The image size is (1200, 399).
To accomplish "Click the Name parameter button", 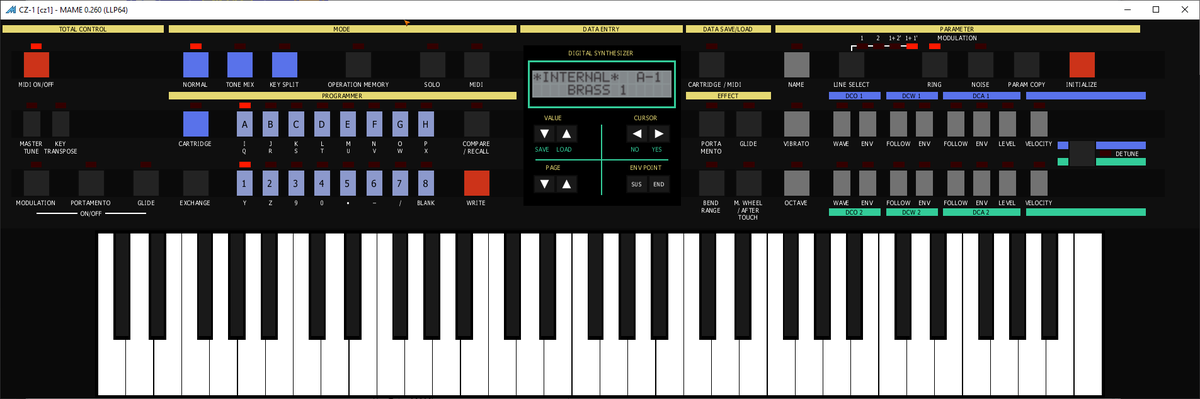I will (796, 65).
